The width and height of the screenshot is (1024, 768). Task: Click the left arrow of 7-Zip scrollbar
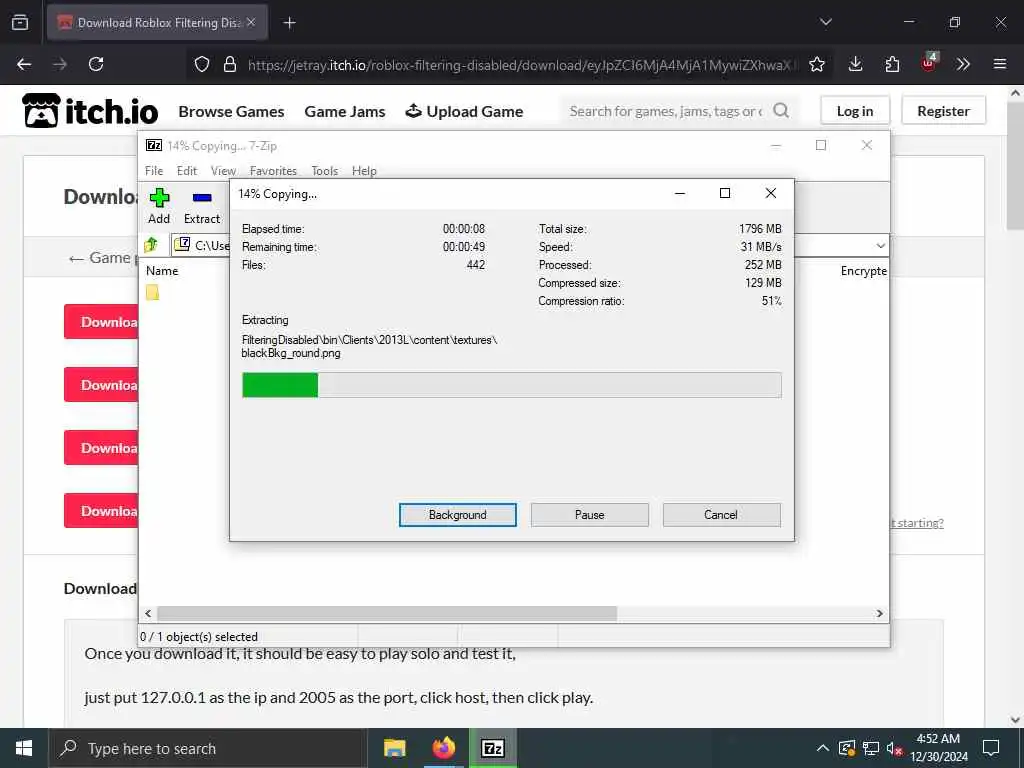pos(148,613)
